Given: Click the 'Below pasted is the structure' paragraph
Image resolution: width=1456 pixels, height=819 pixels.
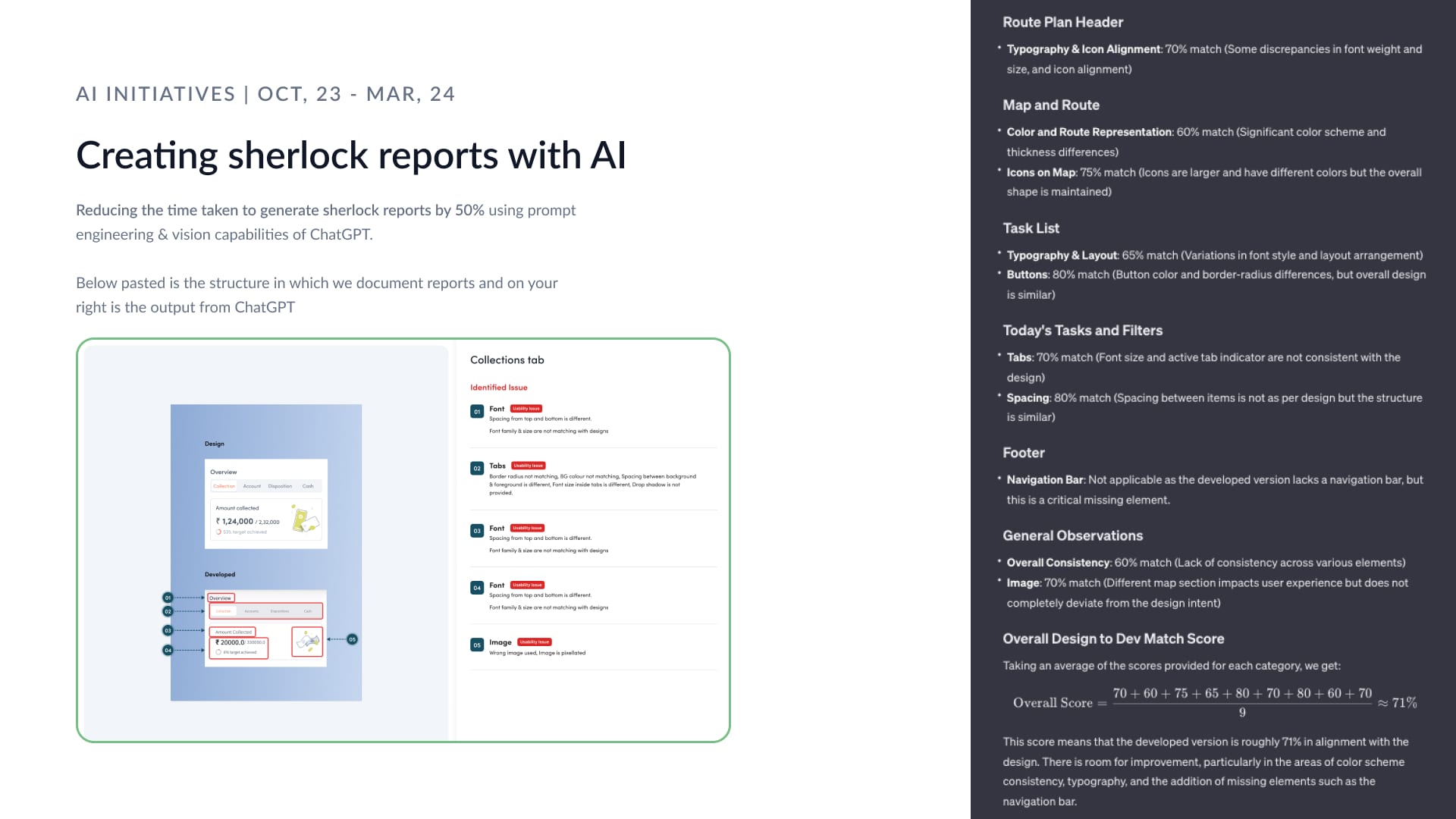Looking at the screenshot, I should click(x=317, y=295).
